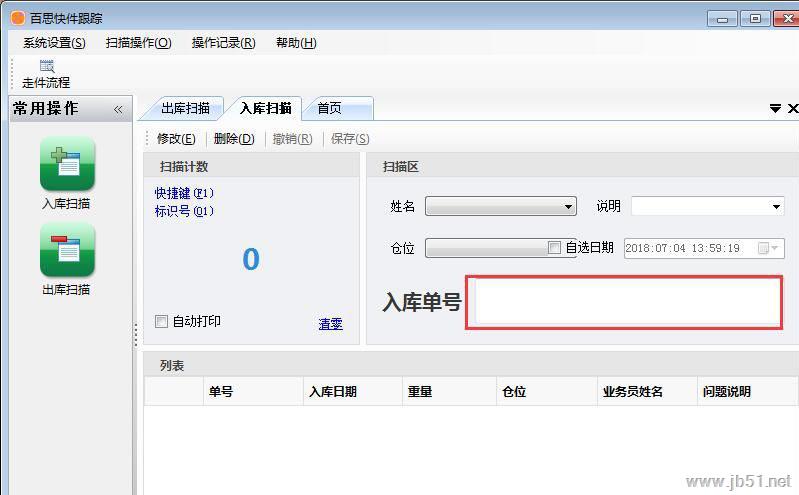Open the 帮助(H) menu
The width and height of the screenshot is (799, 495).
pos(296,43)
